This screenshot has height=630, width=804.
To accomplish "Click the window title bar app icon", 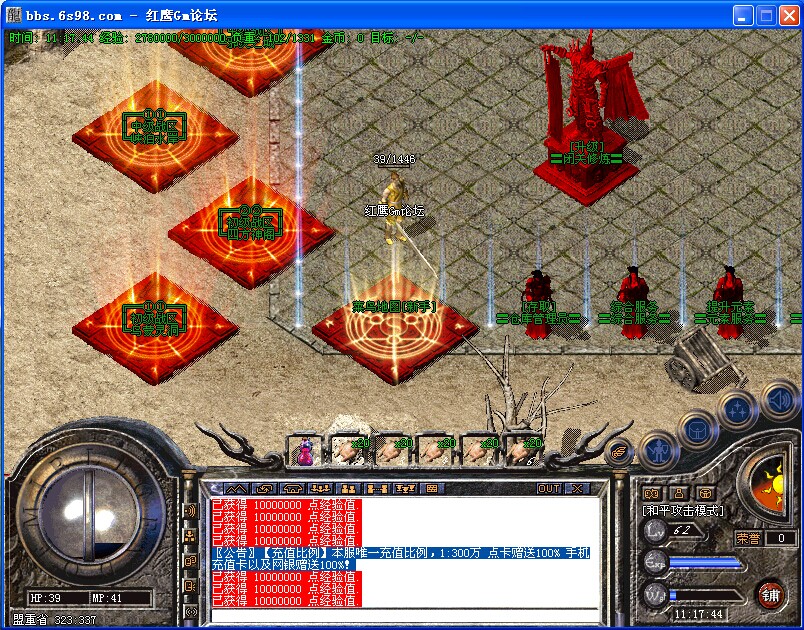I will pos(13,15).
